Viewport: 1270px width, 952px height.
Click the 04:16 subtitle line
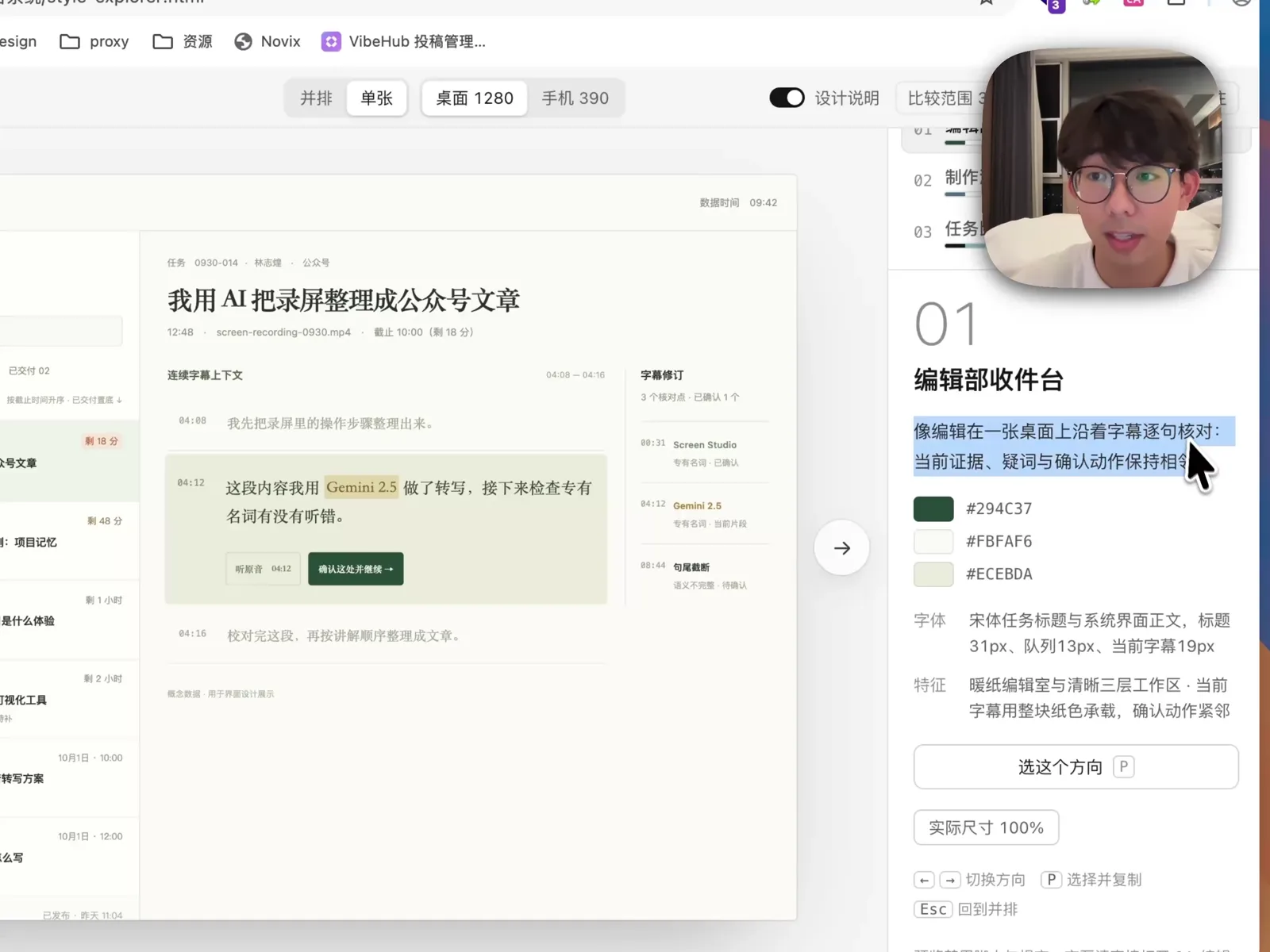(386, 635)
